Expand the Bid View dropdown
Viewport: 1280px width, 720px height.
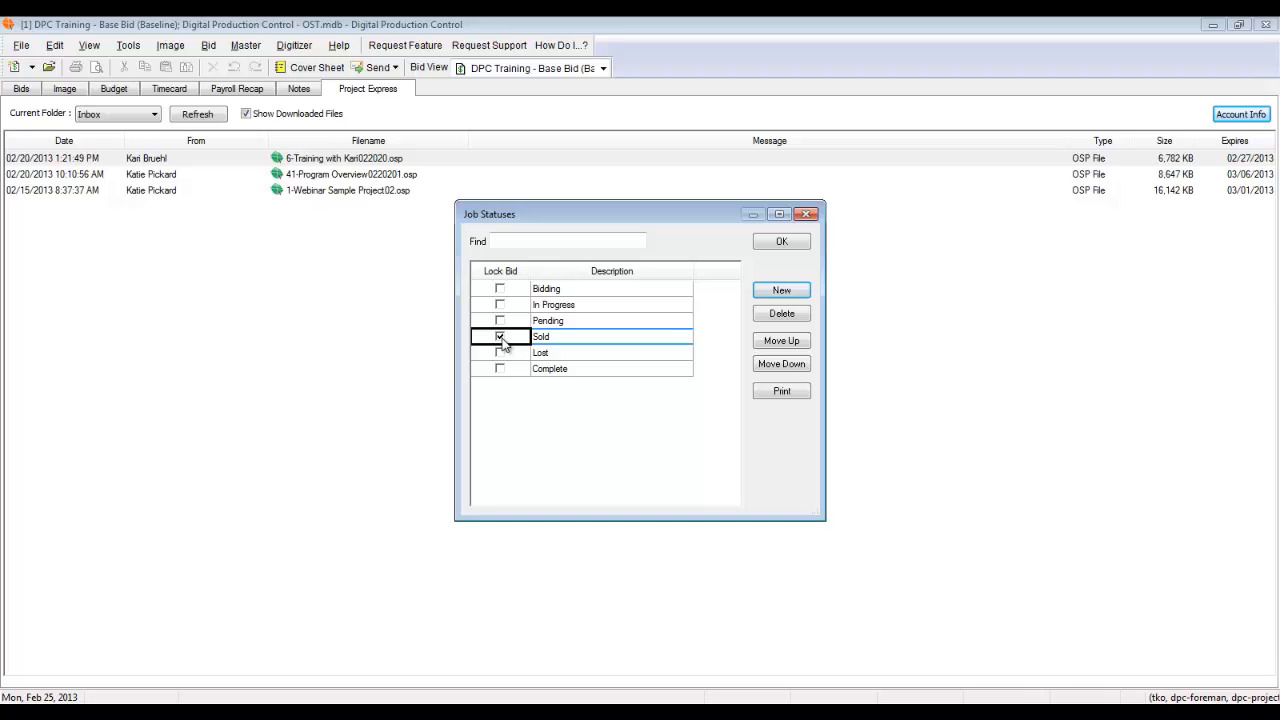click(603, 68)
